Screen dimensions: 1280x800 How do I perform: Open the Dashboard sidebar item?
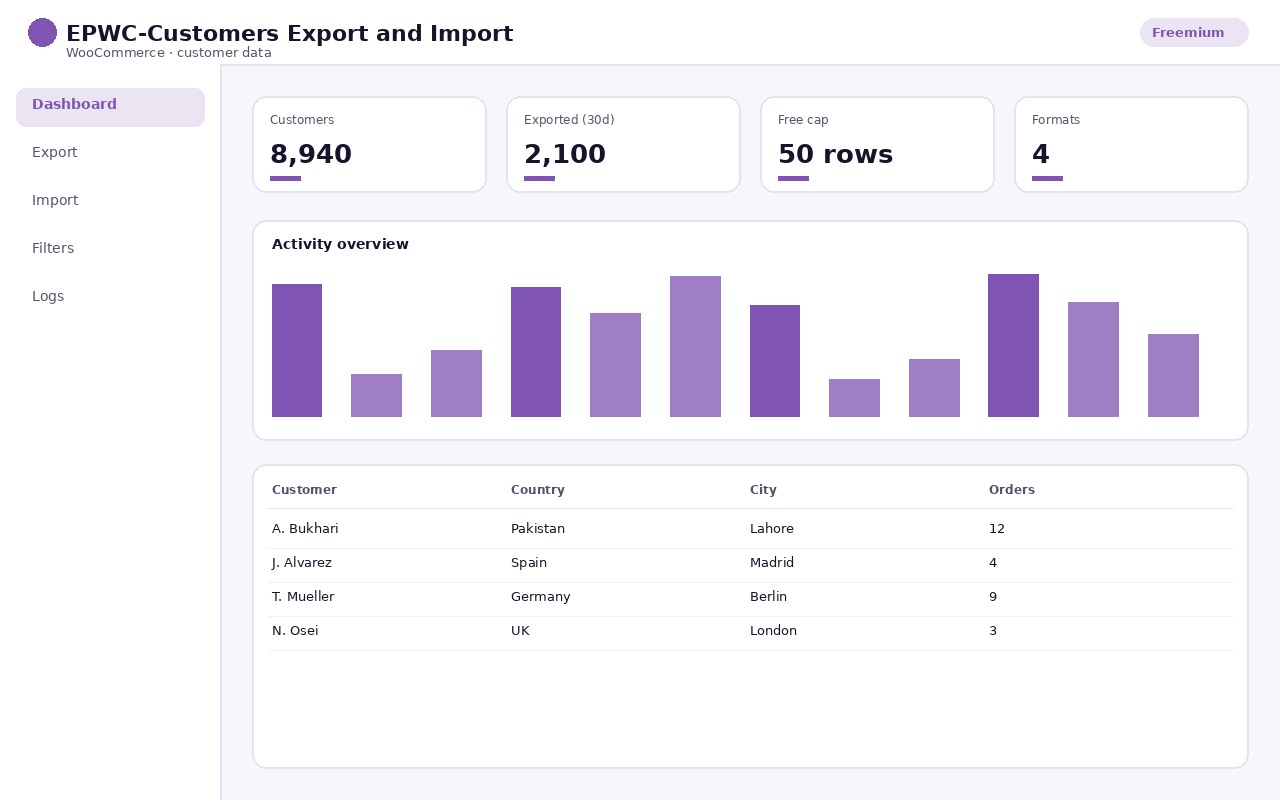point(110,107)
